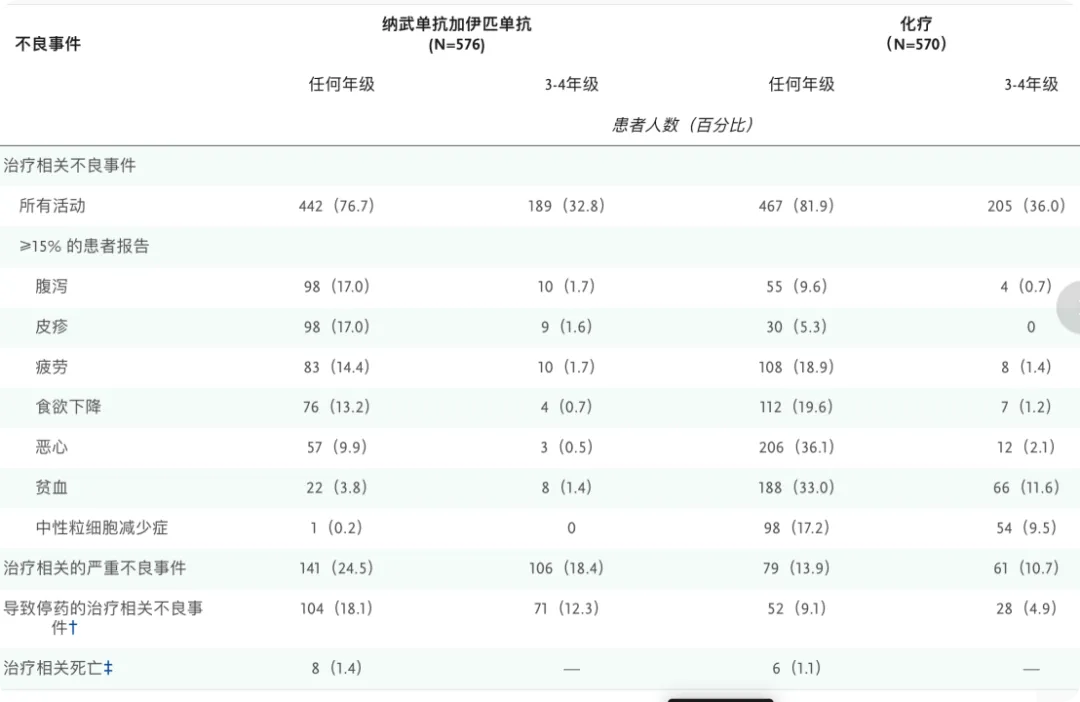Click the 442（76.7）cell value

point(336,206)
